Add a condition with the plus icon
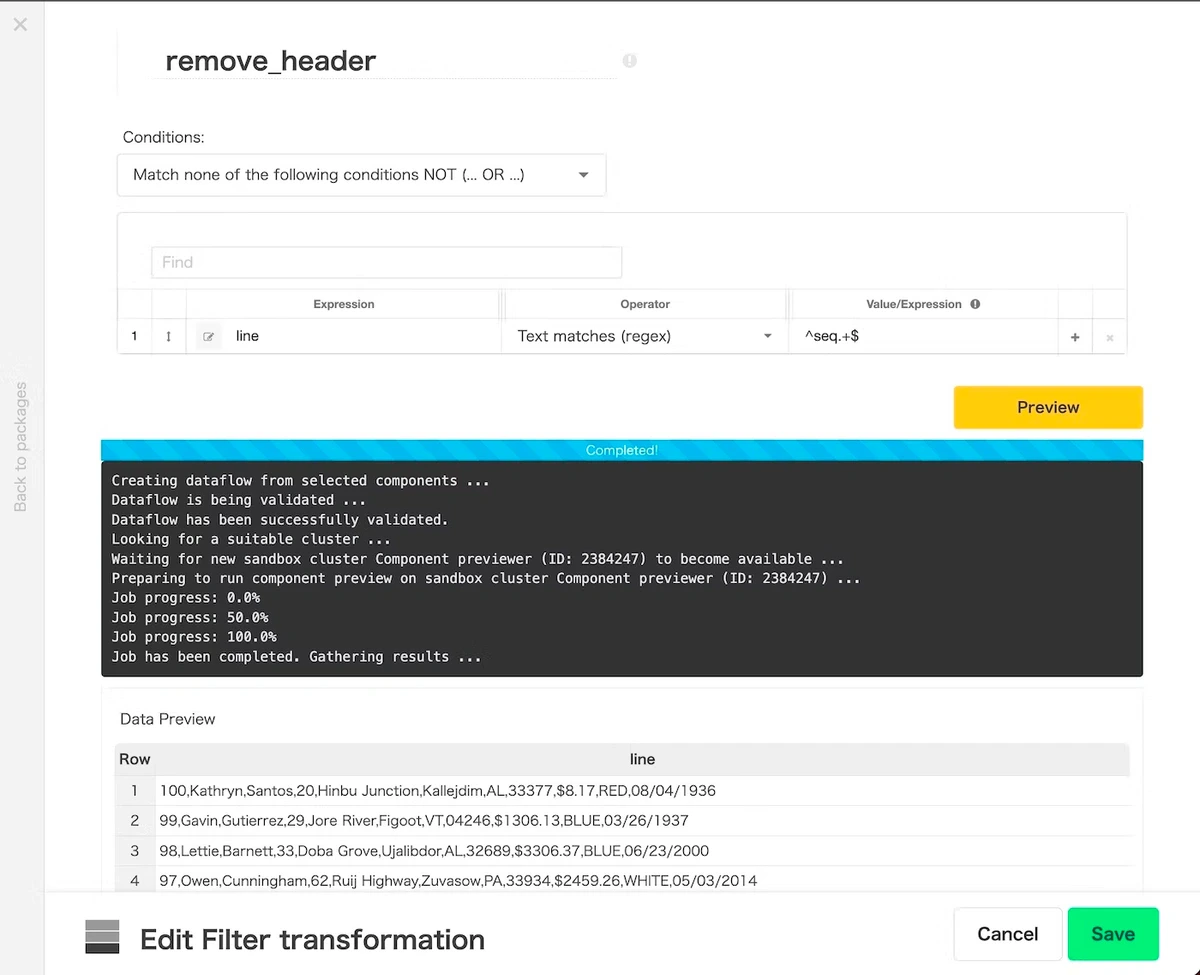This screenshot has width=1200, height=975. click(x=1075, y=338)
